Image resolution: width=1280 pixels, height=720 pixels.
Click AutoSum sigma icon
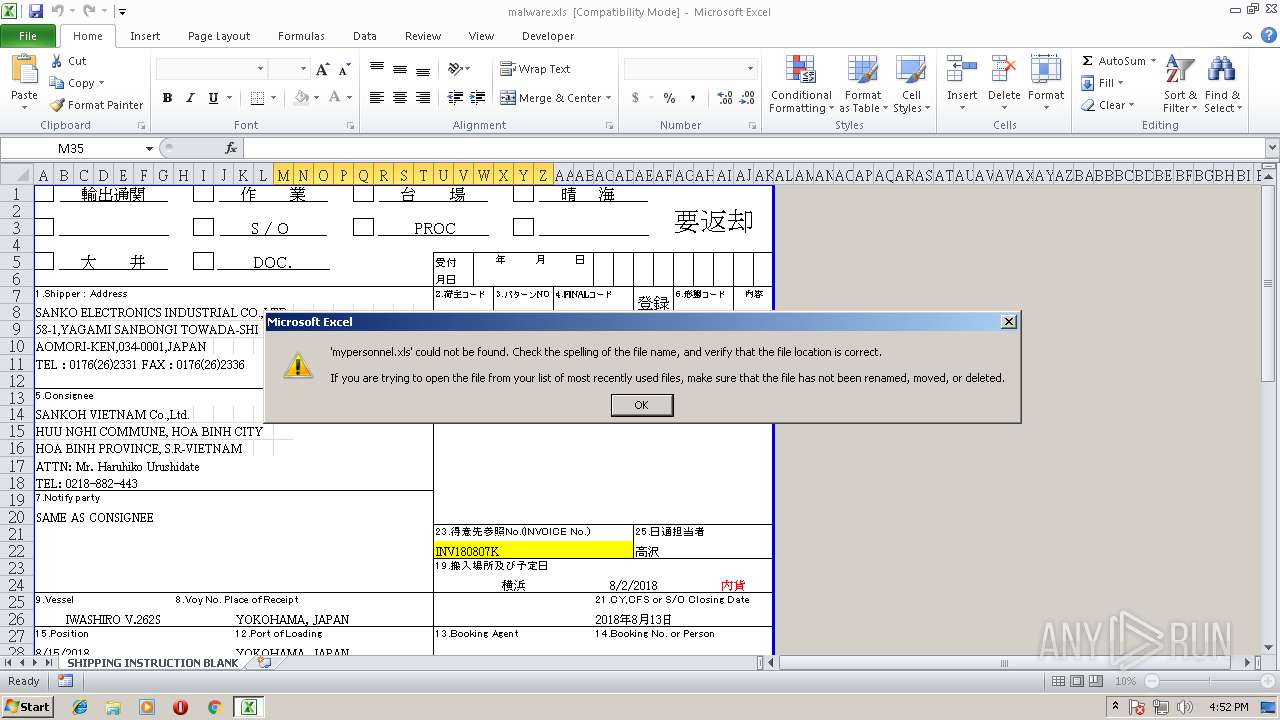pyautogui.click(x=1087, y=61)
